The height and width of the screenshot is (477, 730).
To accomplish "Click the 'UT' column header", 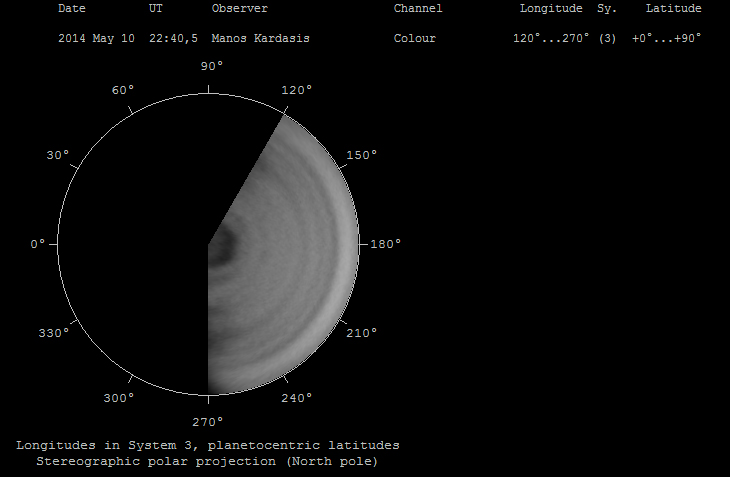I will (x=155, y=8).
